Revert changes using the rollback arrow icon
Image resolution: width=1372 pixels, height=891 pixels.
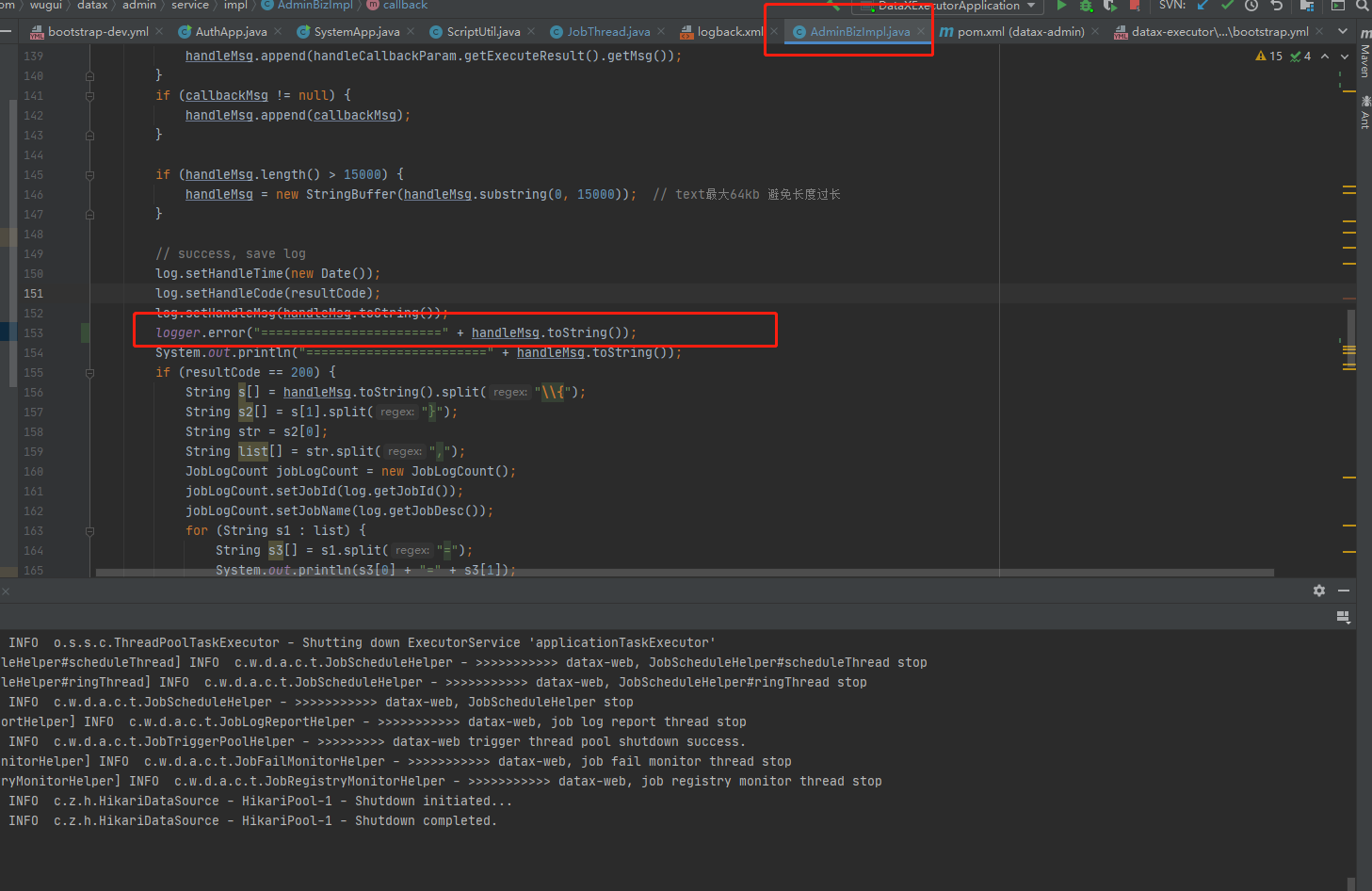click(x=1276, y=6)
